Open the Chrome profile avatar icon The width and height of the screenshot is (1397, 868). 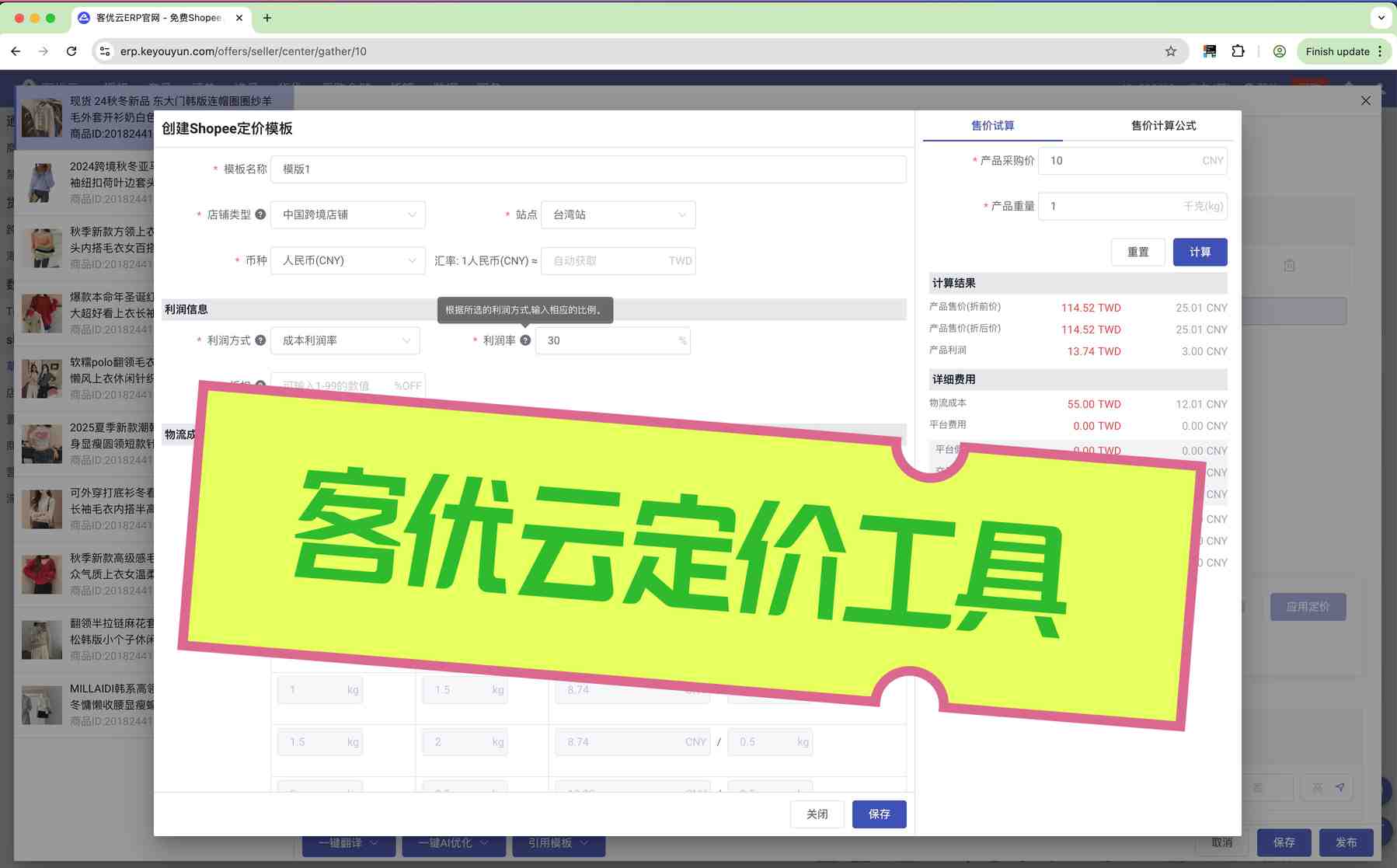[1279, 51]
